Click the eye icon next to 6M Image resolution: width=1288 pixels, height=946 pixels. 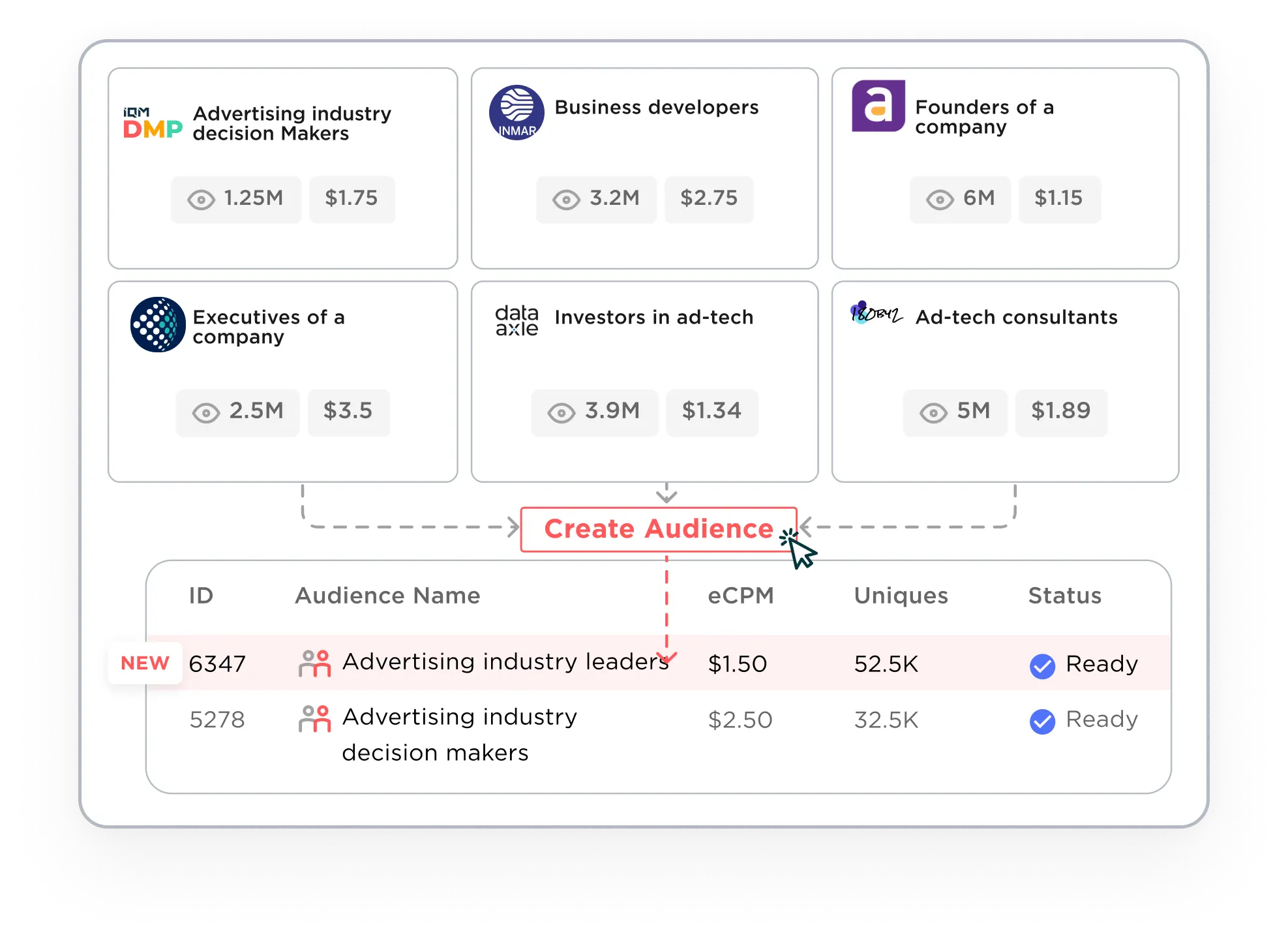click(940, 200)
